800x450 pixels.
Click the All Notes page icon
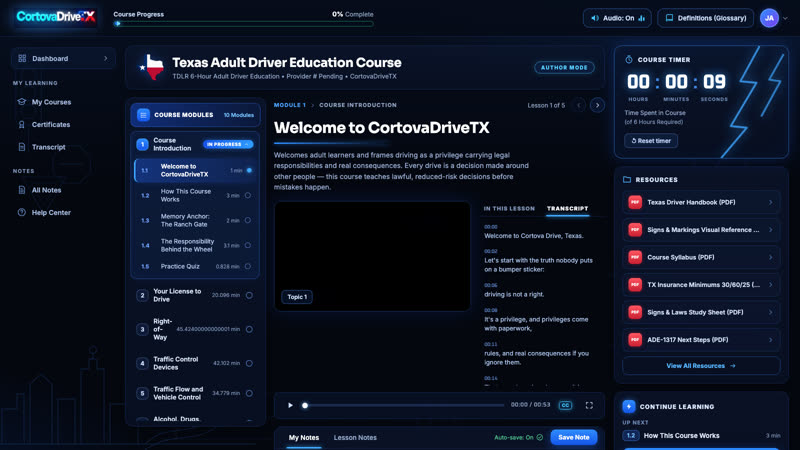(x=21, y=190)
